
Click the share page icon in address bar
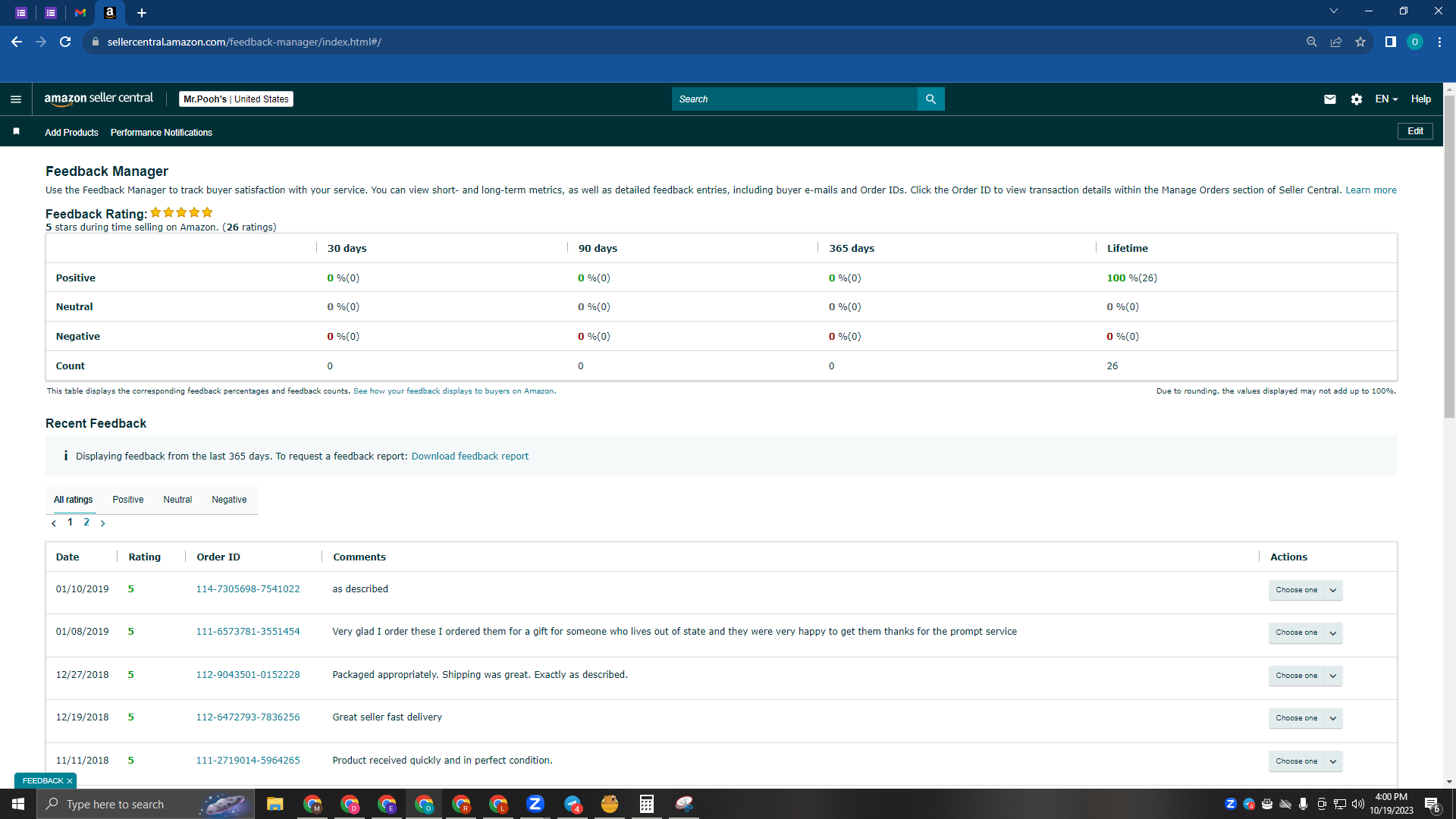tap(1336, 42)
